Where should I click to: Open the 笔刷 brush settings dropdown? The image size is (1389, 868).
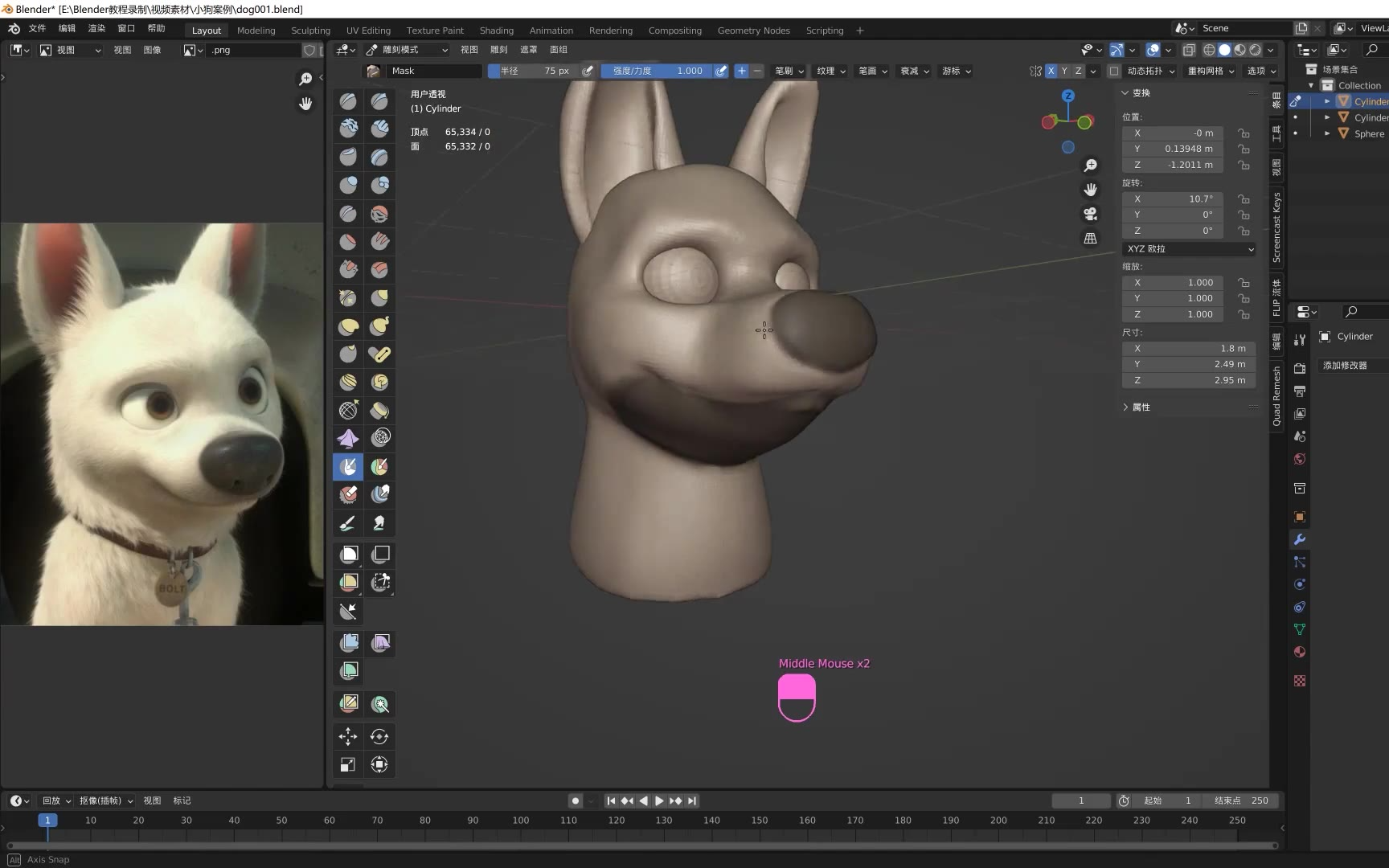click(789, 71)
